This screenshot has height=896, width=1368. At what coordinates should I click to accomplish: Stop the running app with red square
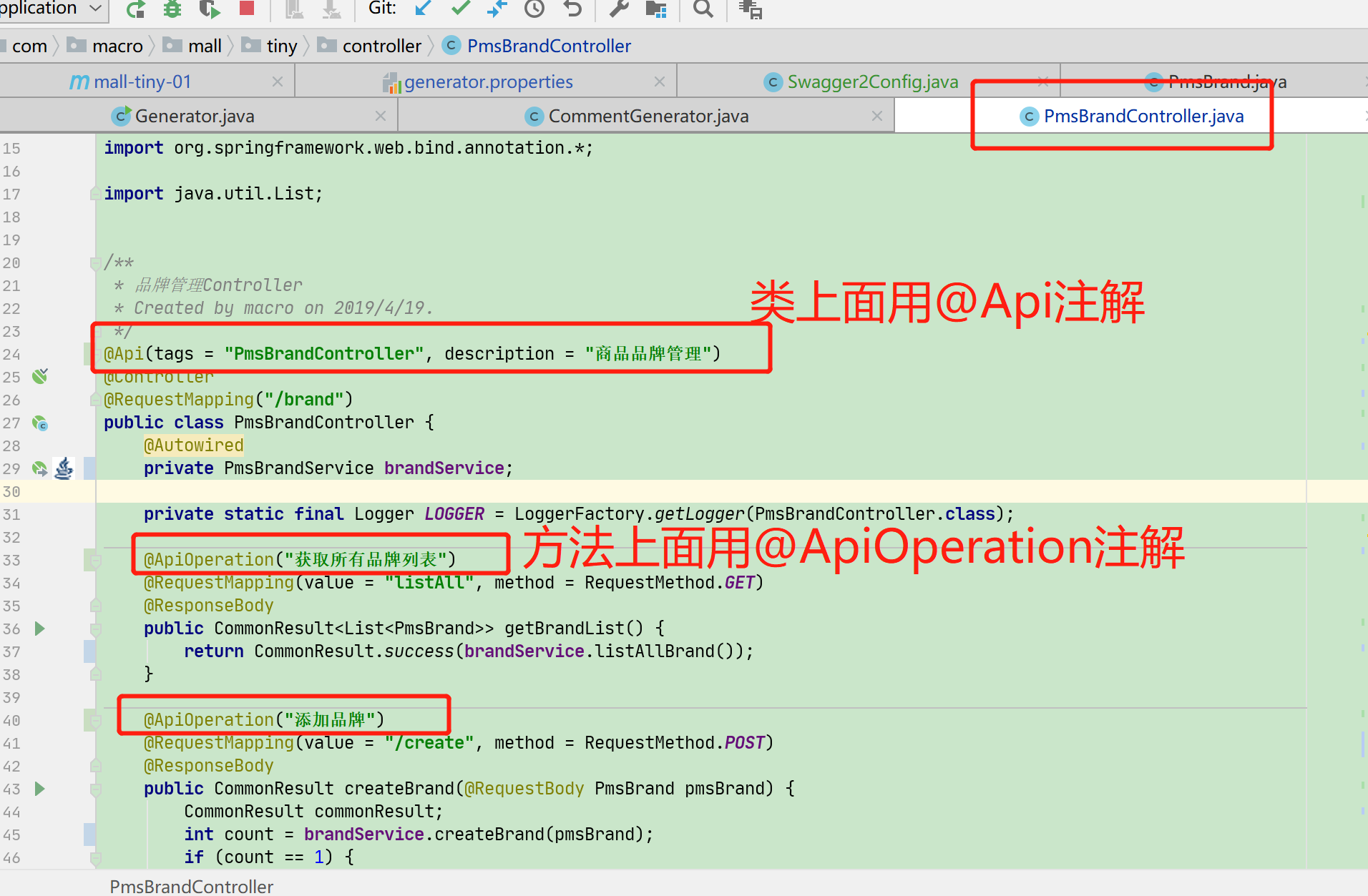(247, 8)
